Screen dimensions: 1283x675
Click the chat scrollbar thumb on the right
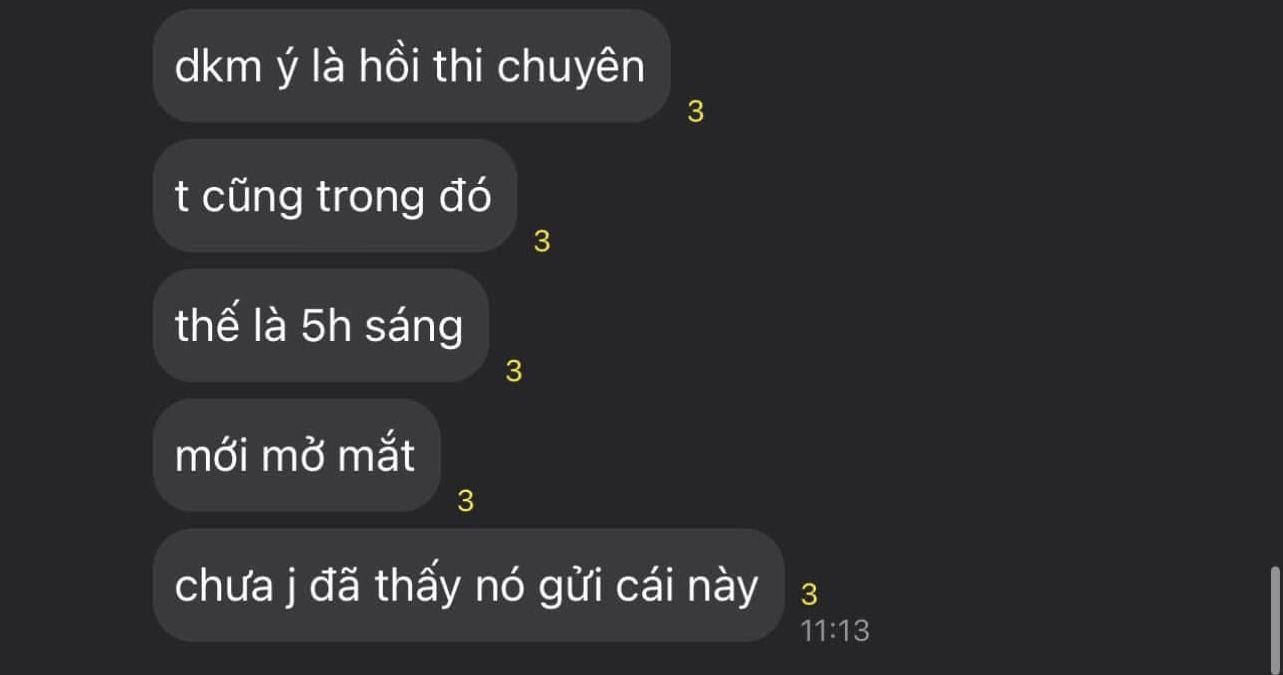(1274, 621)
